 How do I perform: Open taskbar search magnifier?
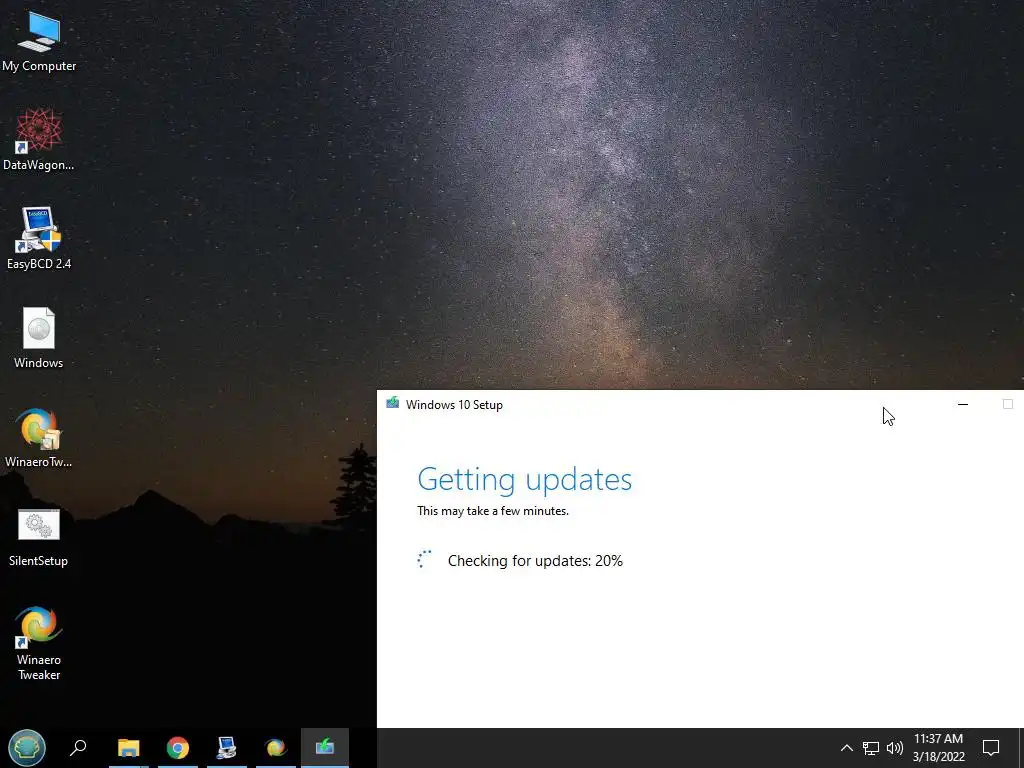click(x=78, y=748)
